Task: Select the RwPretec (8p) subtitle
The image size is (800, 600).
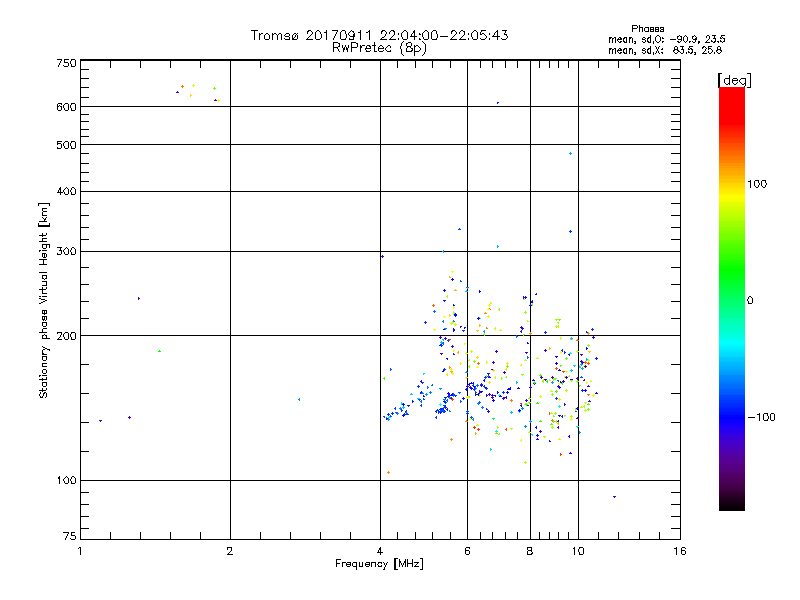Action: tap(379, 47)
